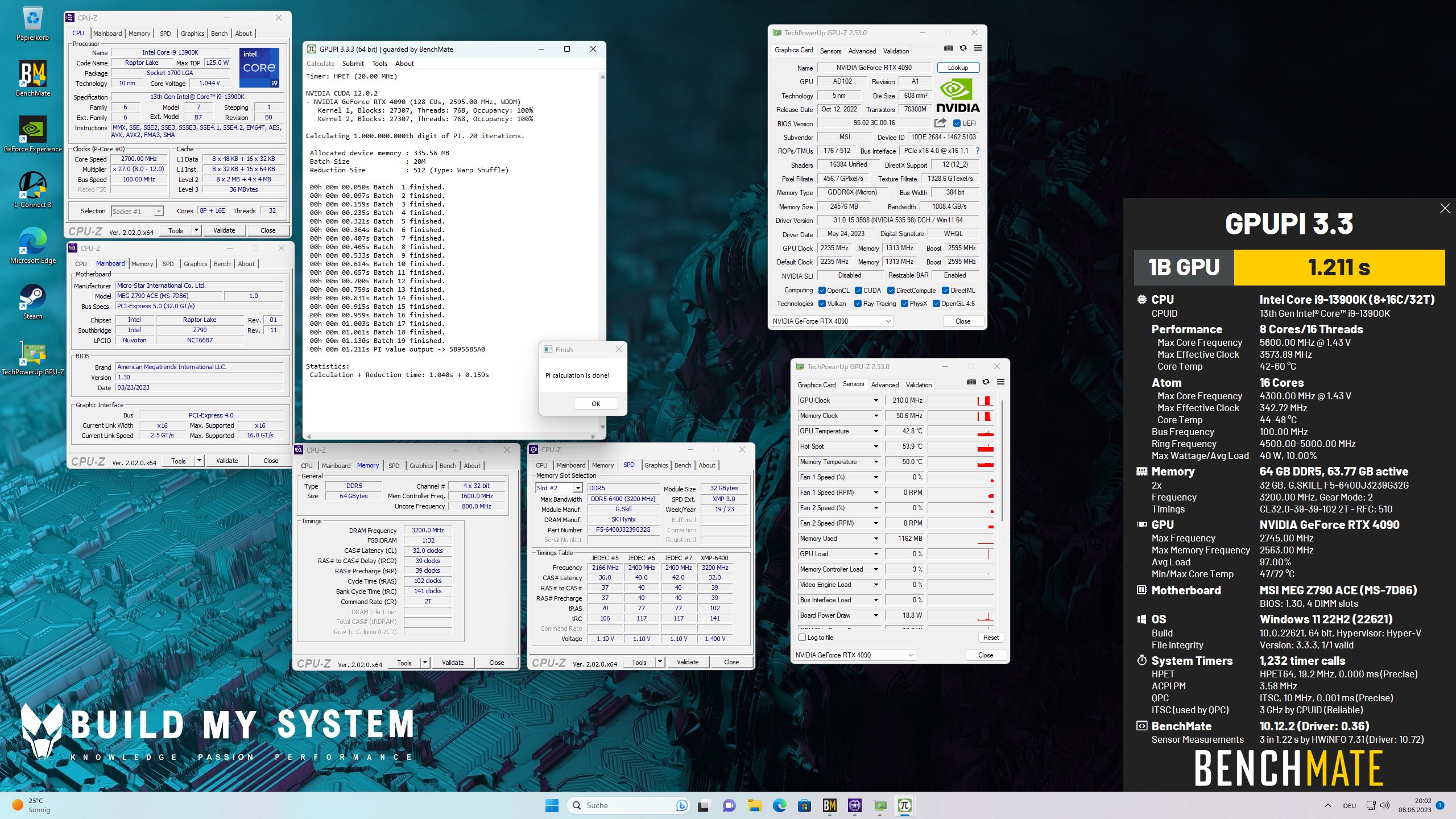Open the BenchMate desktop shortcut
Viewport: 1456px width, 819px height.
click(32, 78)
